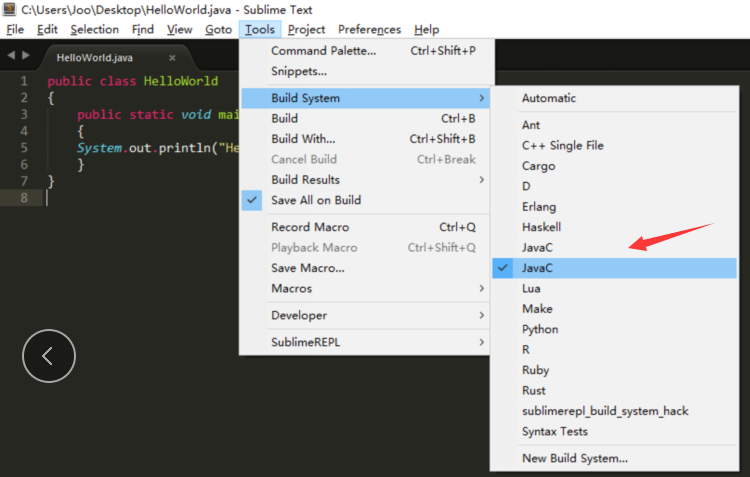Open the SublimeREPL submenu
This screenshot has width=750, height=477.
(365, 342)
